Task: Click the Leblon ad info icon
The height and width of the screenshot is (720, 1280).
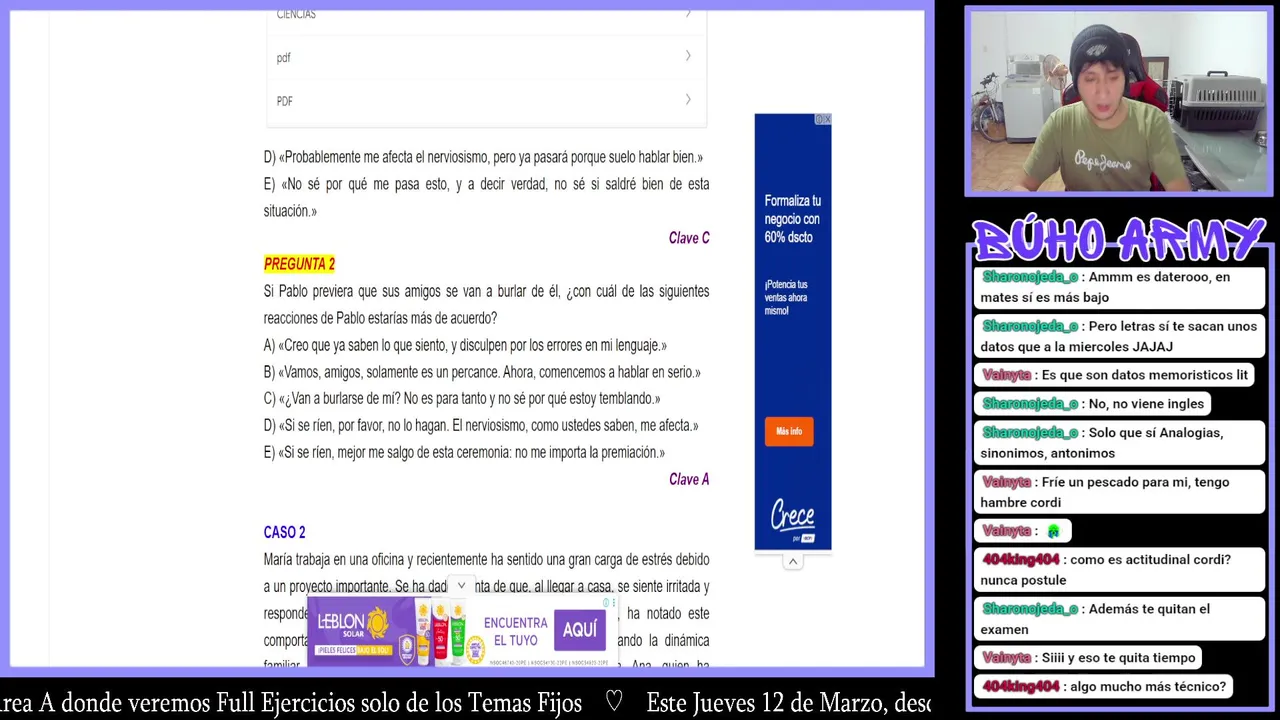Action: [x=606, y=603]
